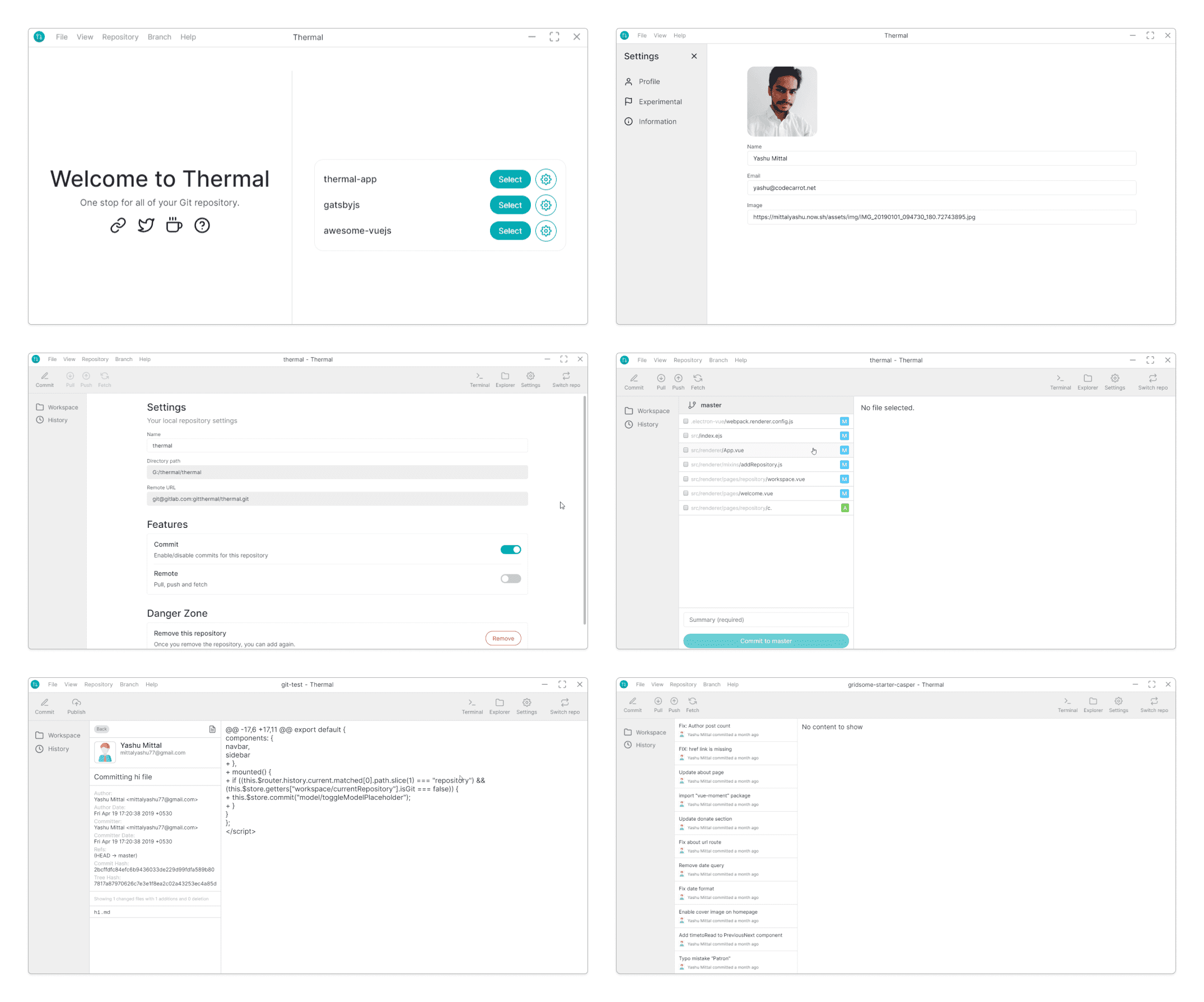
Task: Click Switch repo in the git-test window
Action: pyautogui.click(x=564, y=706)
